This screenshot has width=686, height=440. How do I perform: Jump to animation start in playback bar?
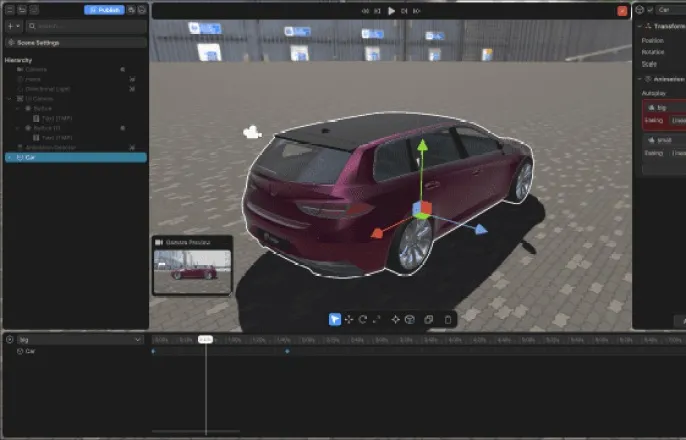(x=365, y=11)
